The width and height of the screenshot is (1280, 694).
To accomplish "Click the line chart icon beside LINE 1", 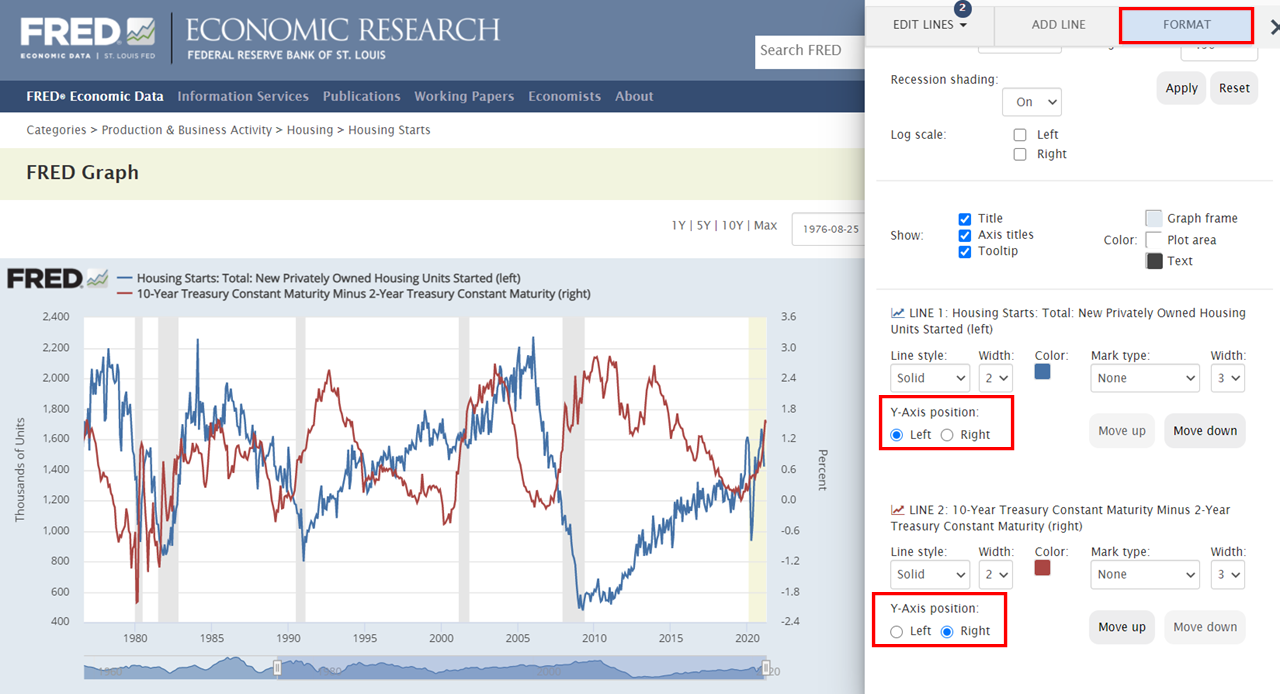I will [897, 313].
